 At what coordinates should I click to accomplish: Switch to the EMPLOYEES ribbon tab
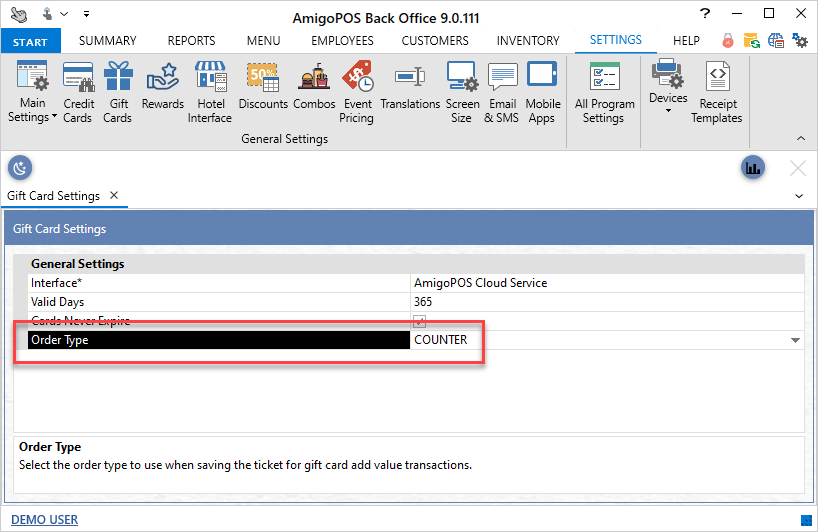click(342, 41)
